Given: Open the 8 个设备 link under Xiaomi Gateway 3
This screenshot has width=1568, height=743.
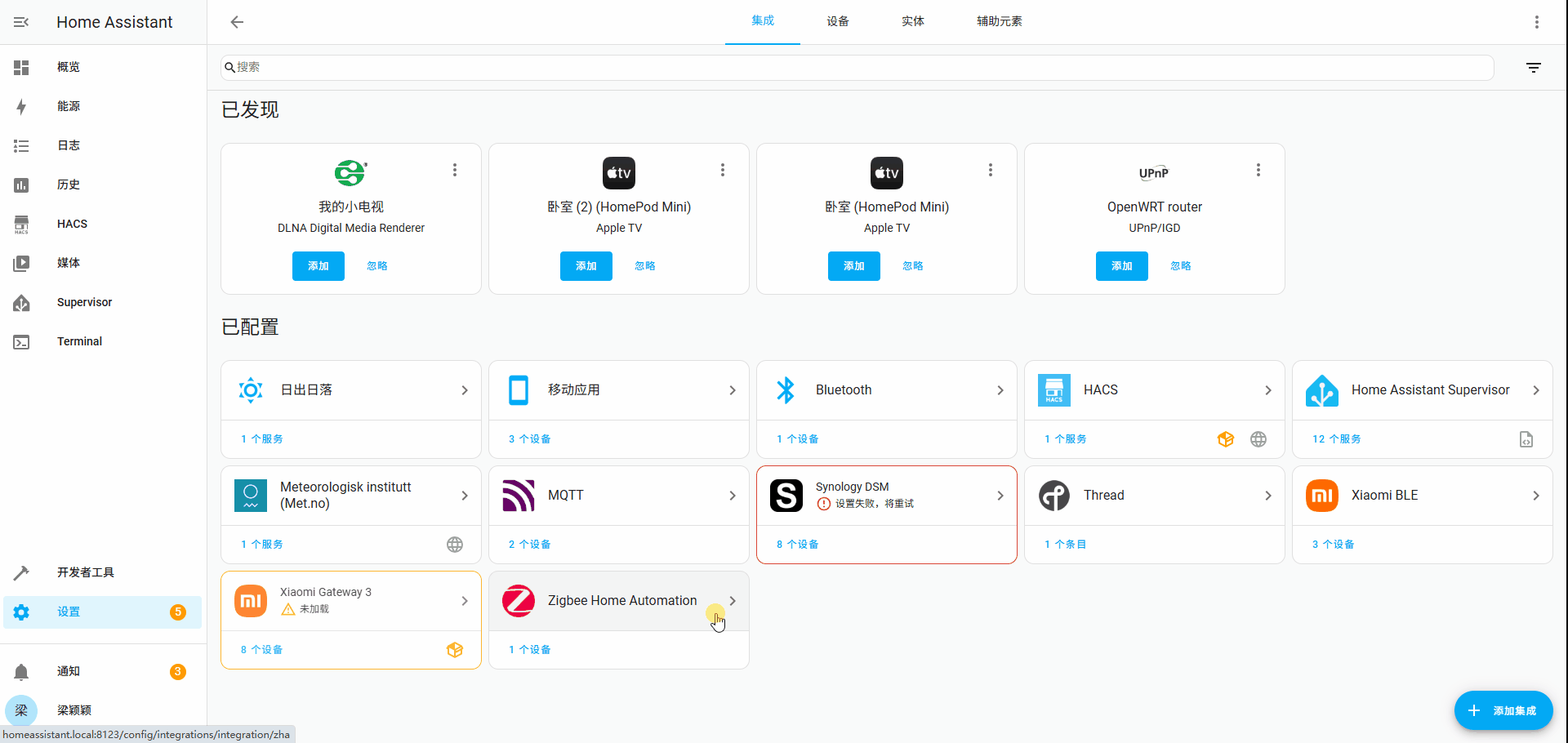Looking at the screenshot, I should (x=261, y=650).
